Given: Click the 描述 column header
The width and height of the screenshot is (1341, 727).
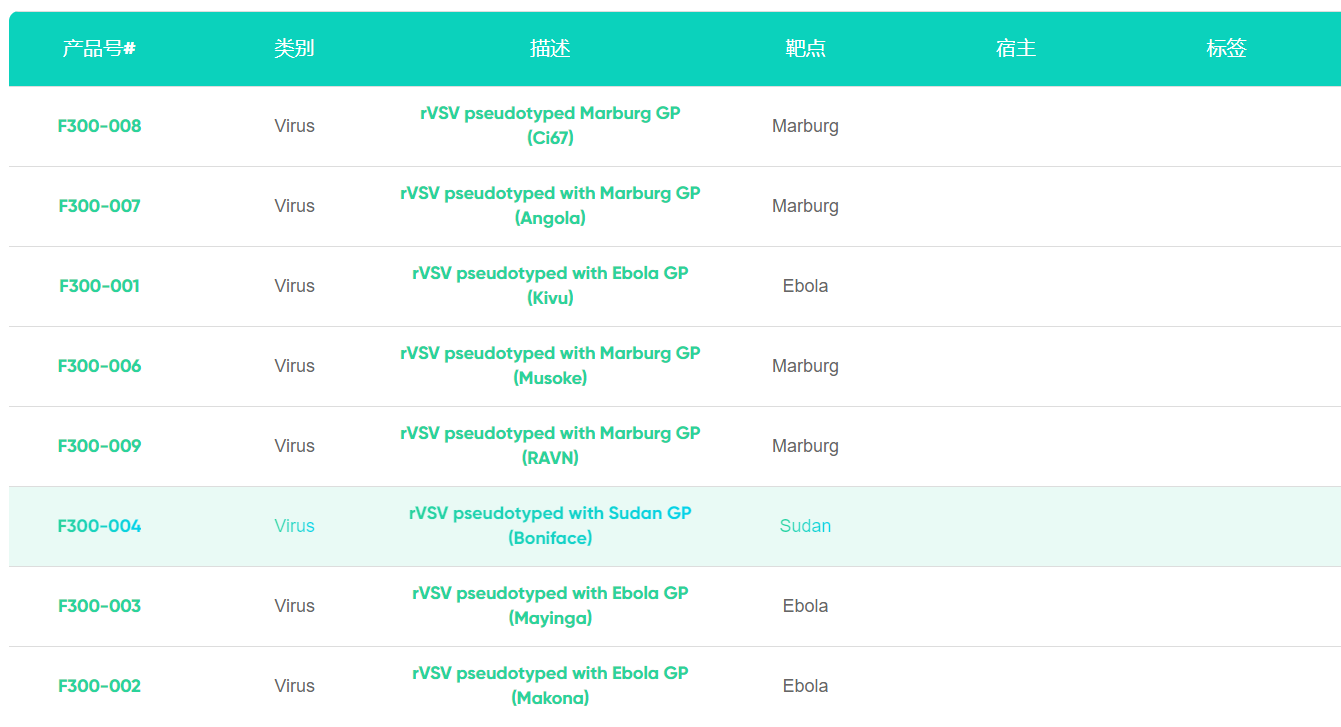Looking at the screenshot, I should click(550, 48).
